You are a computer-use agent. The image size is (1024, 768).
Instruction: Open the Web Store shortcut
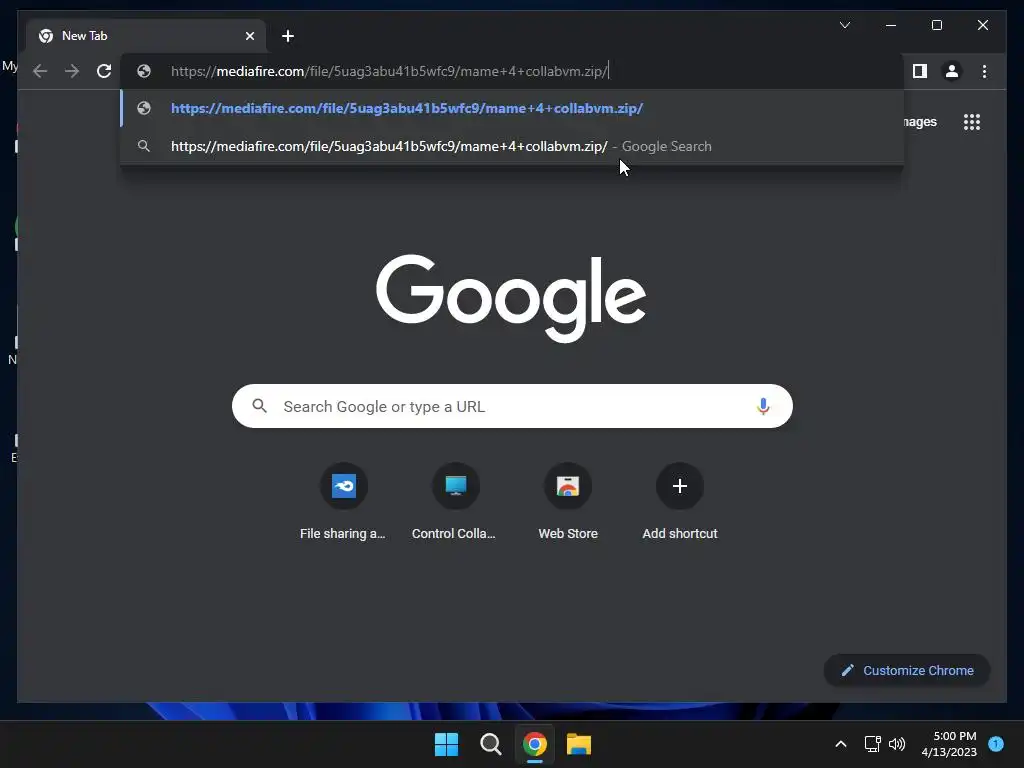(x=568, y=502)
